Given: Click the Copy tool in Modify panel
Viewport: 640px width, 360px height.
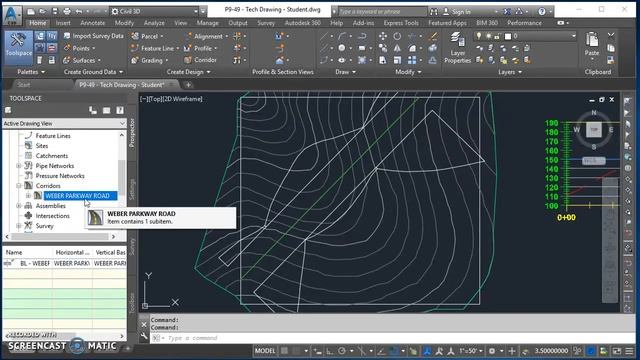Looking at the screenshot, I should pos(383,48).
